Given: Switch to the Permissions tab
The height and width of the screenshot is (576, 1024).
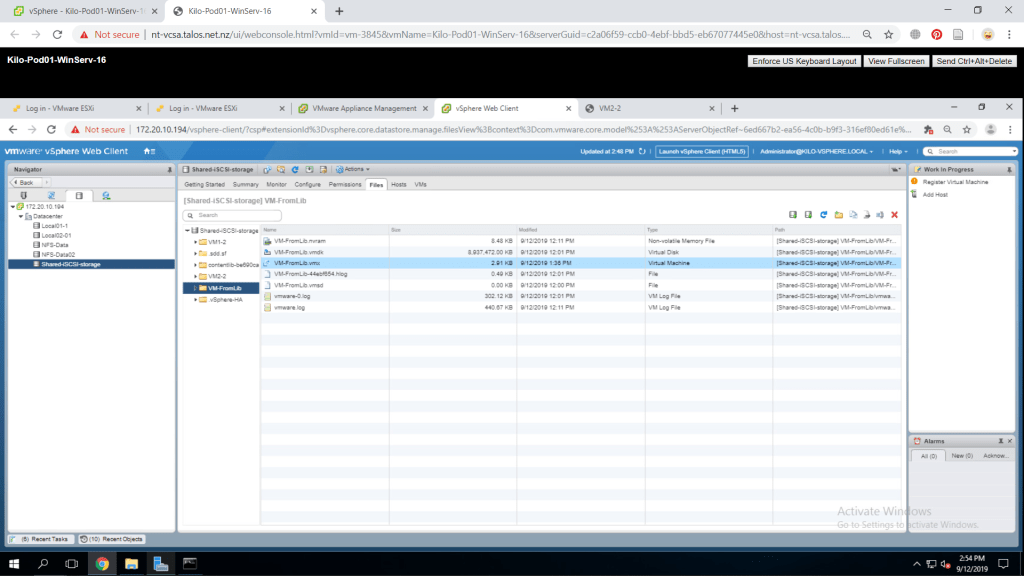Looking at the screenshot, I should tap(345, 185).
